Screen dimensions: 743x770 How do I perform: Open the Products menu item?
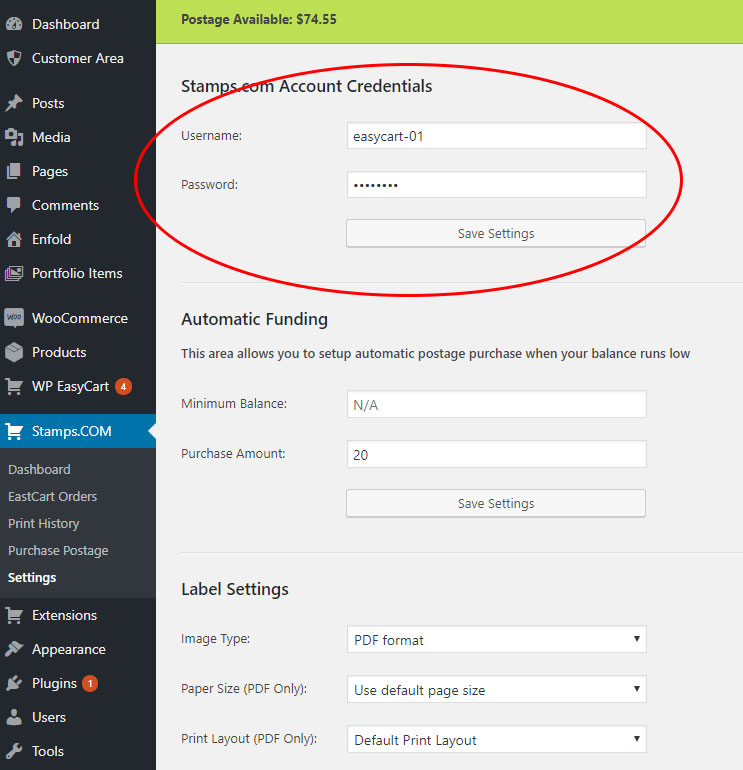pyautogui.click(x=59, y=352)
